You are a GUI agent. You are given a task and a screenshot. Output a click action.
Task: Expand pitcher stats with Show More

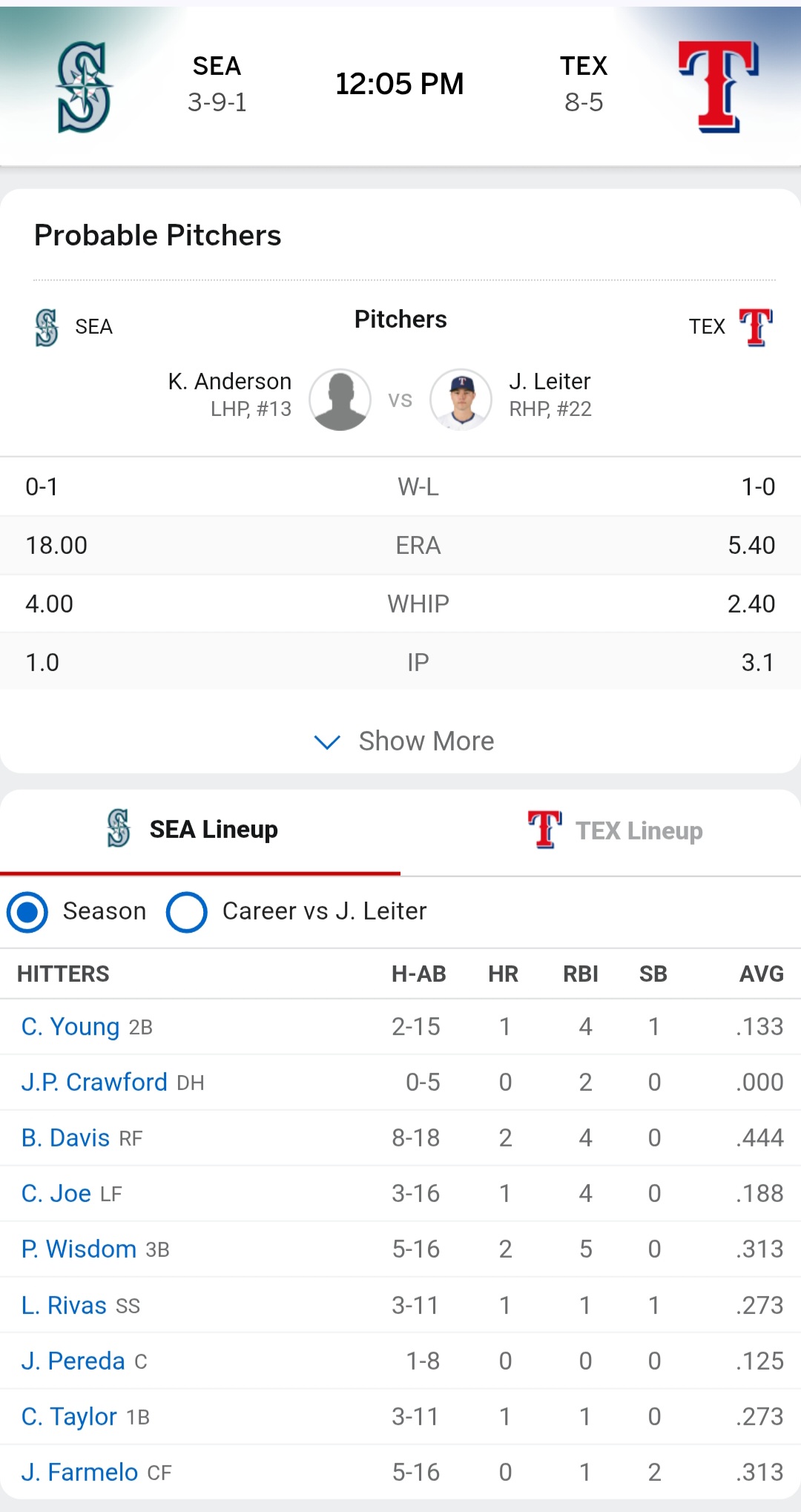pyautogui.click(x=426, y=741)
